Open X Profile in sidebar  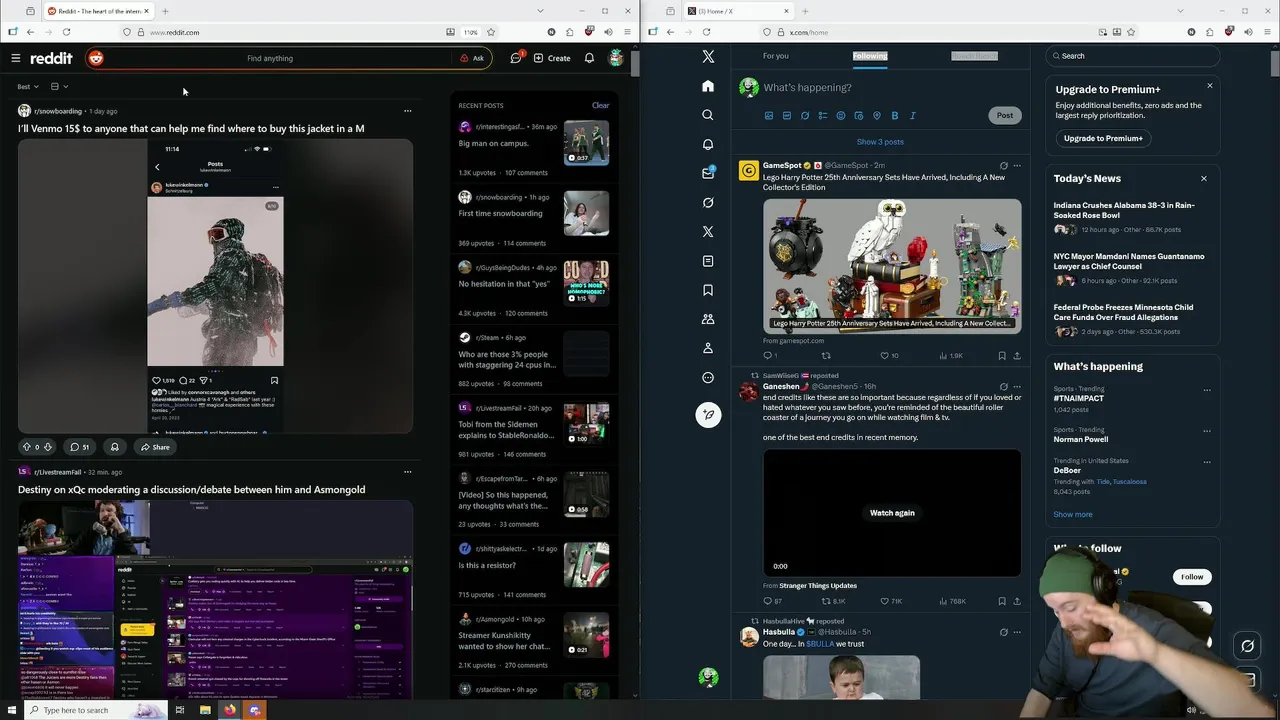pyautogui.click(x=708, y=348)
